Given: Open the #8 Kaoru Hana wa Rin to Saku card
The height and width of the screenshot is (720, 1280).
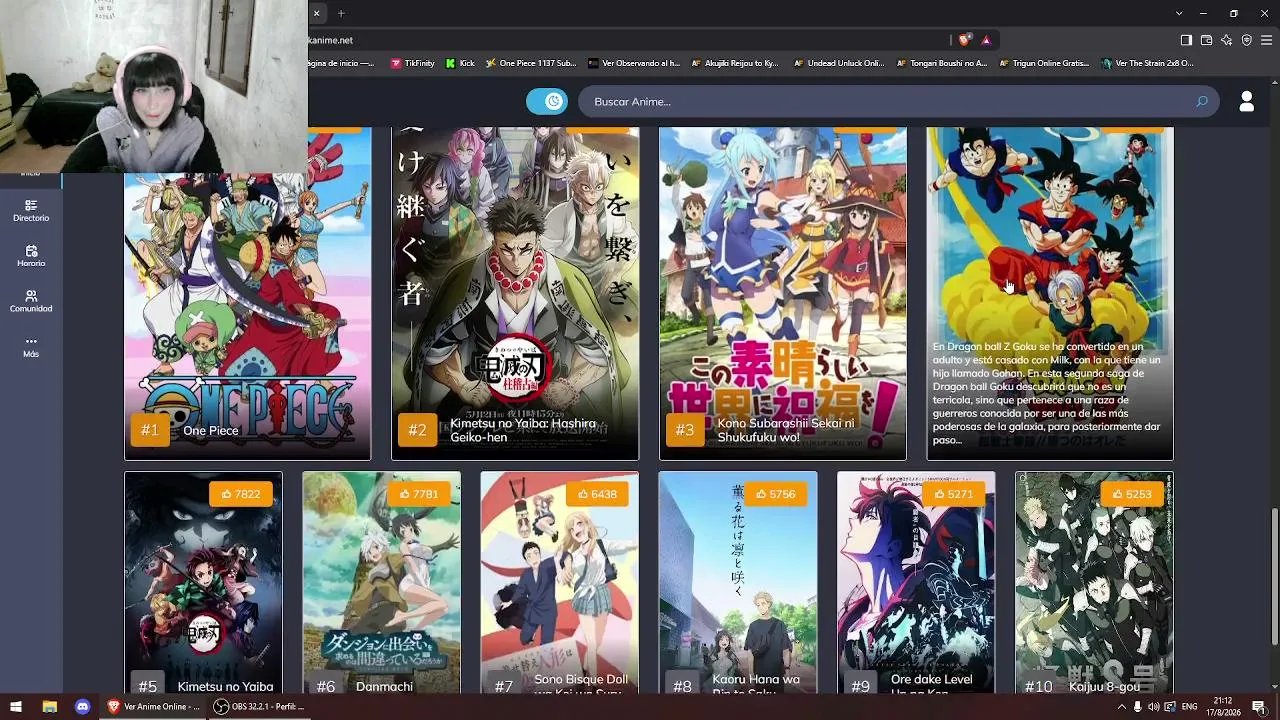Looking at the screenshot, I should coord(738,583).
